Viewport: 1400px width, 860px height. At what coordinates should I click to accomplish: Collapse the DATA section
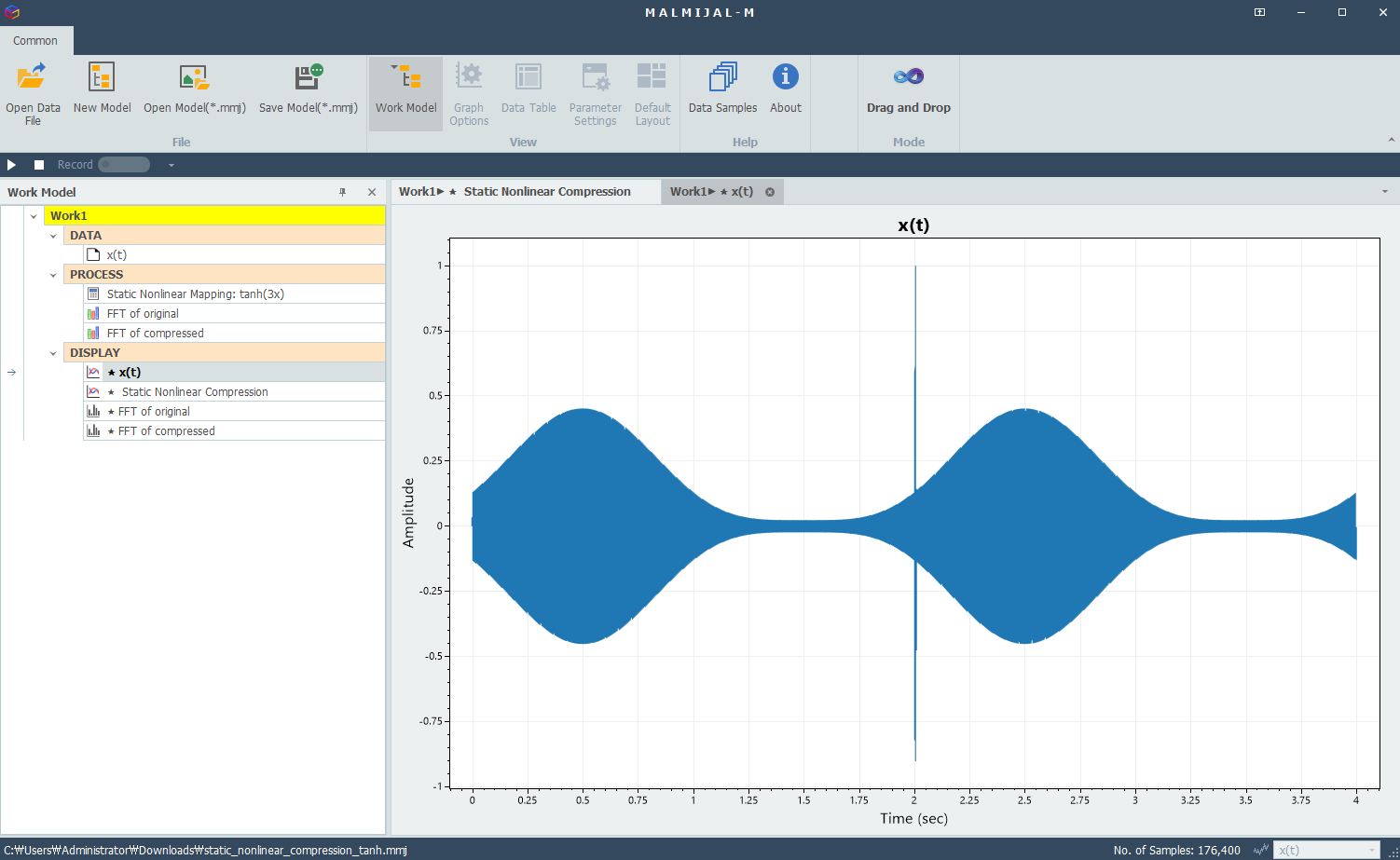point(53,236)
